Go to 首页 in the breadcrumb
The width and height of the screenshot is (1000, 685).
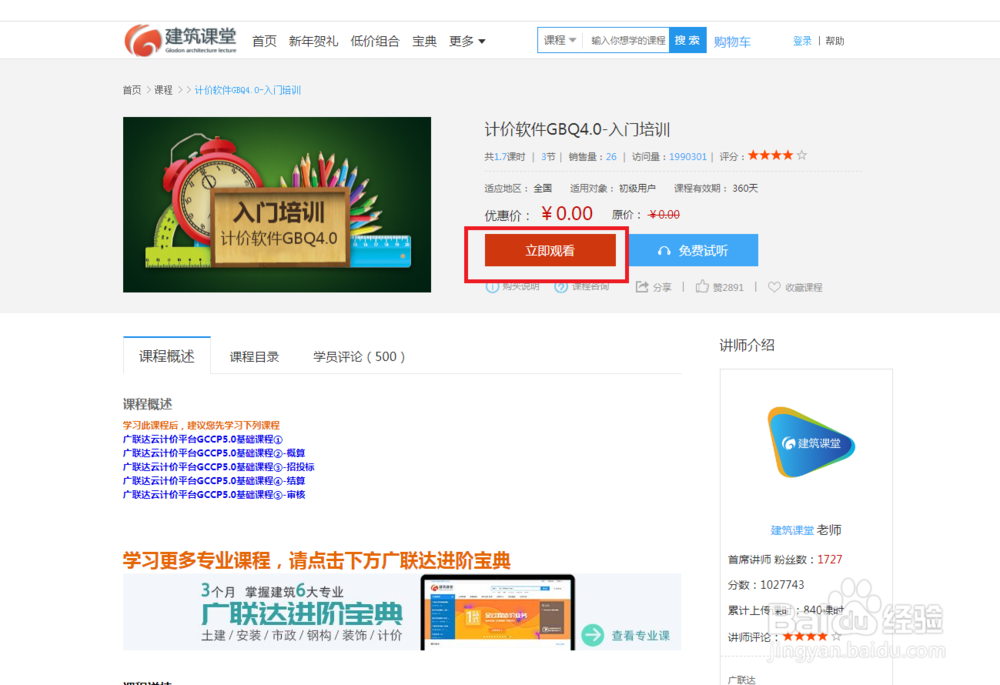(132, 90)
